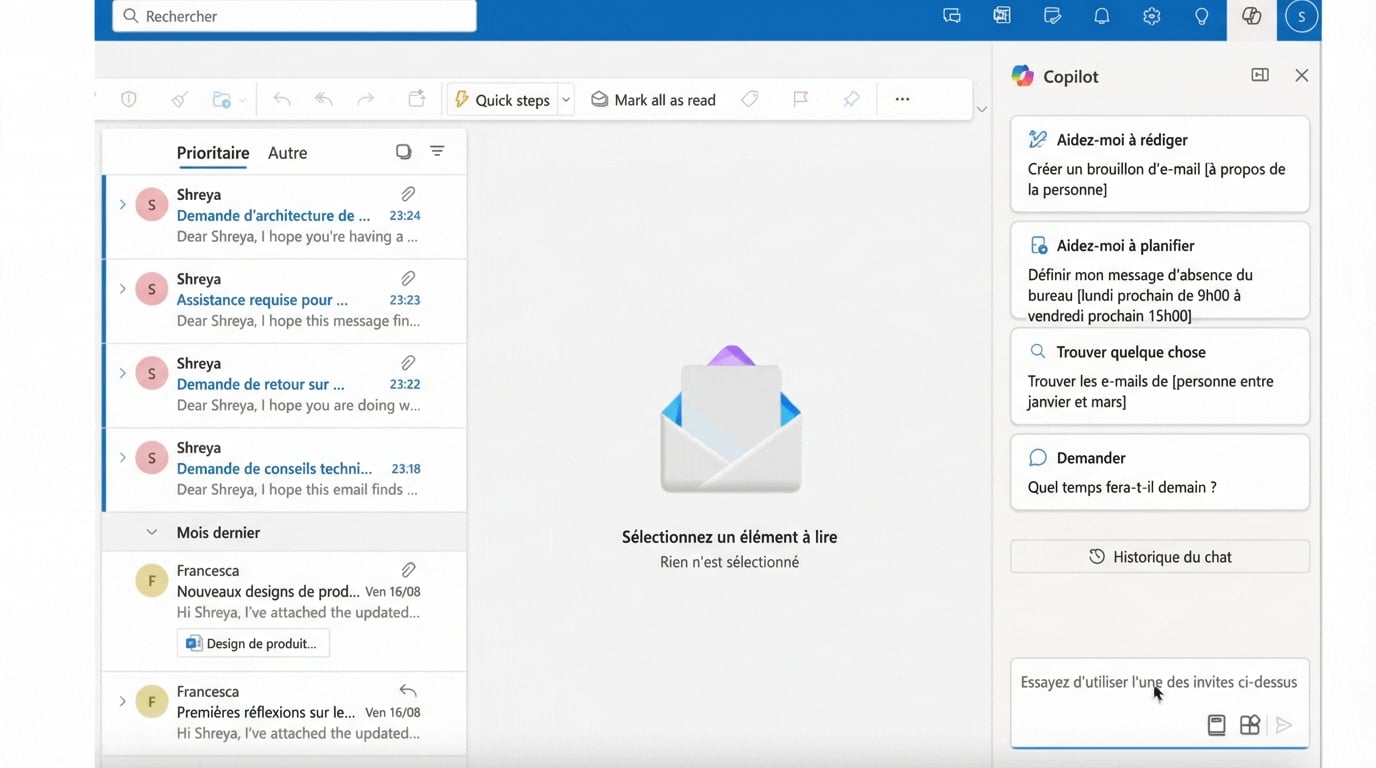The height and width of the screenshot is (768, 1376).
Task: Choose the Aidez-moi à rédiger prompt
Action: 1159,164
